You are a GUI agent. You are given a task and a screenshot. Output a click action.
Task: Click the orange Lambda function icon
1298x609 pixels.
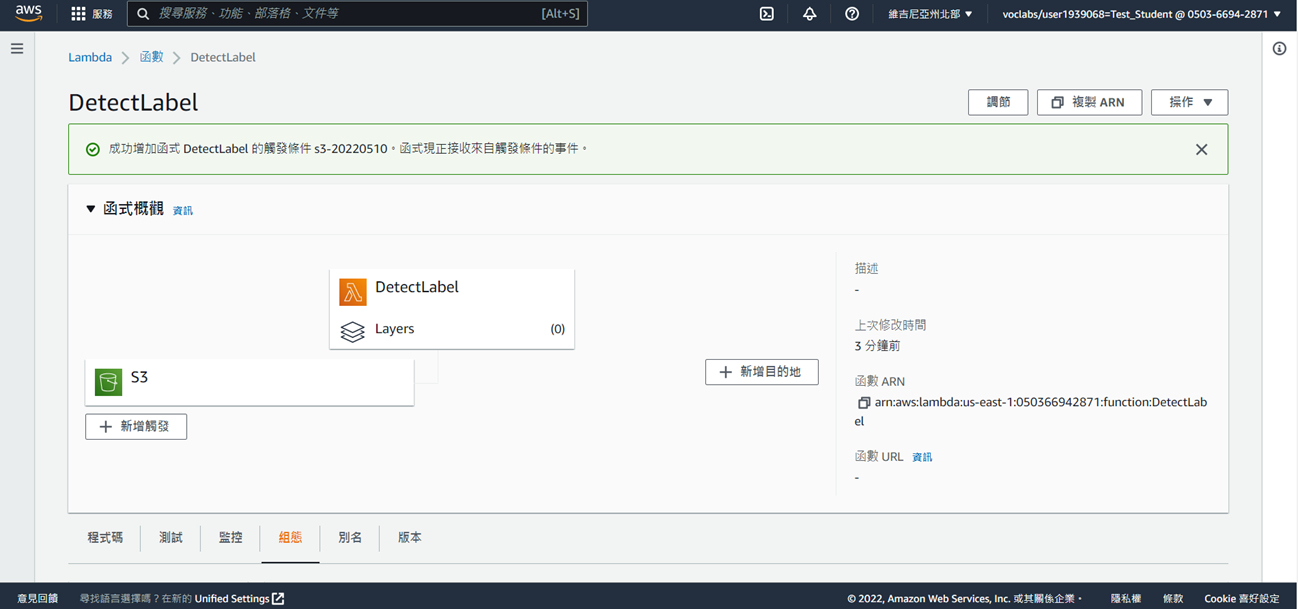[x=353, y=291]
